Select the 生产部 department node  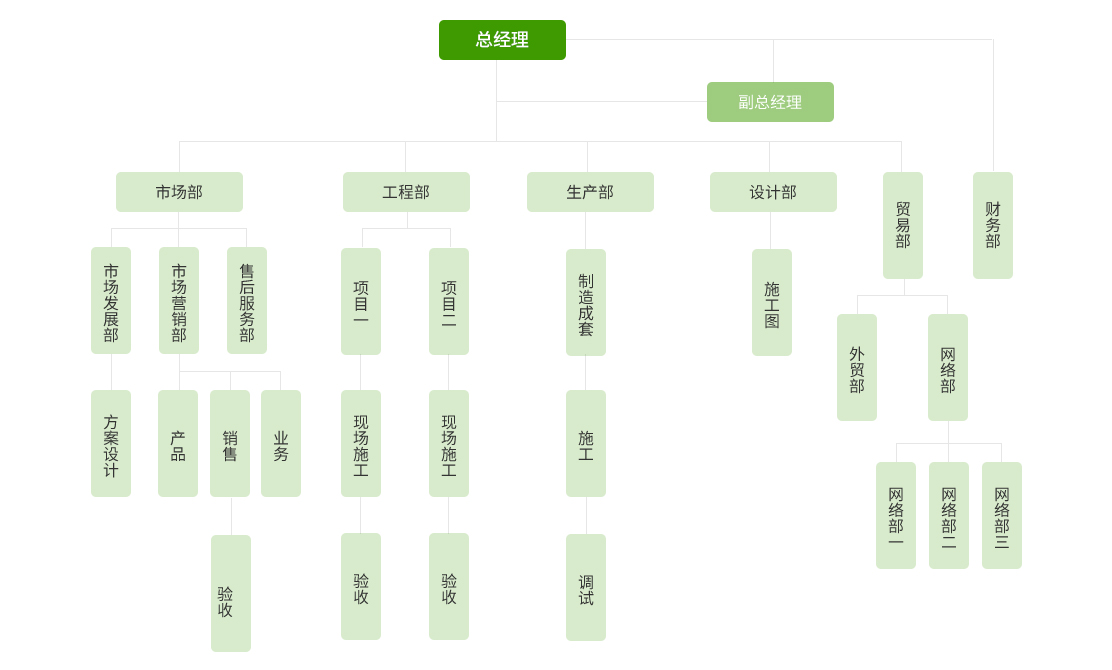[x=590, y=192]
